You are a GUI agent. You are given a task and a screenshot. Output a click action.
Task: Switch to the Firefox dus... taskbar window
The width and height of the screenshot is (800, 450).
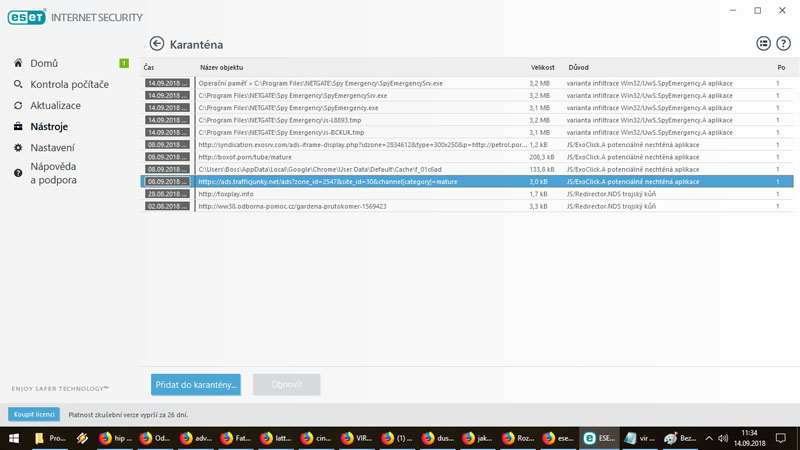[x=438, y=438]
